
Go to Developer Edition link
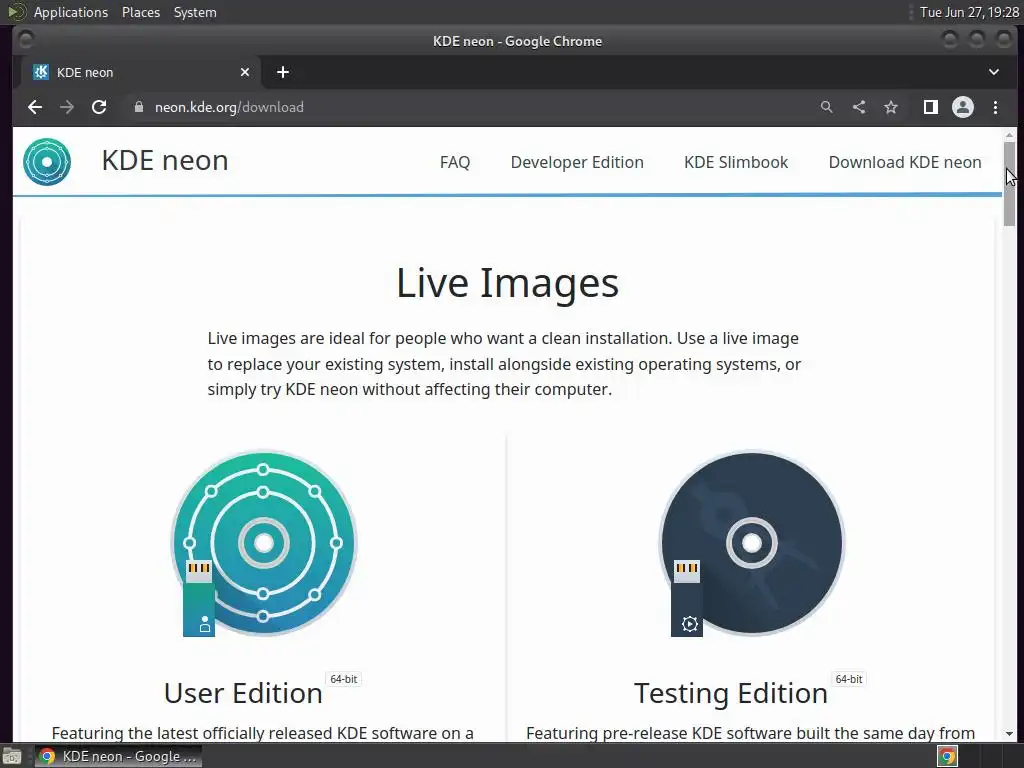click(577, 162)
